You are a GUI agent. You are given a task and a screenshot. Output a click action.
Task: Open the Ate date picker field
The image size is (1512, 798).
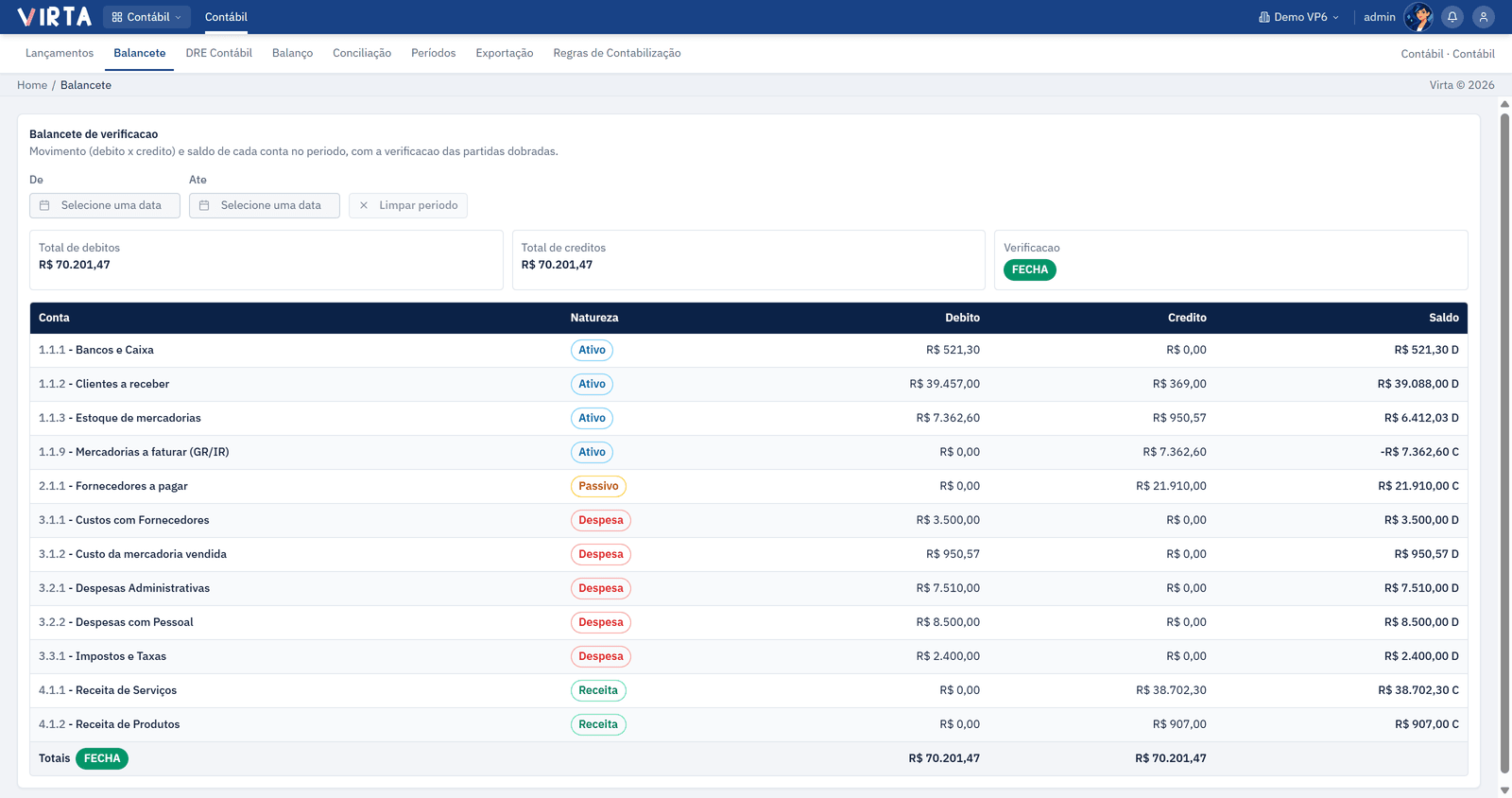click(265, 205)
